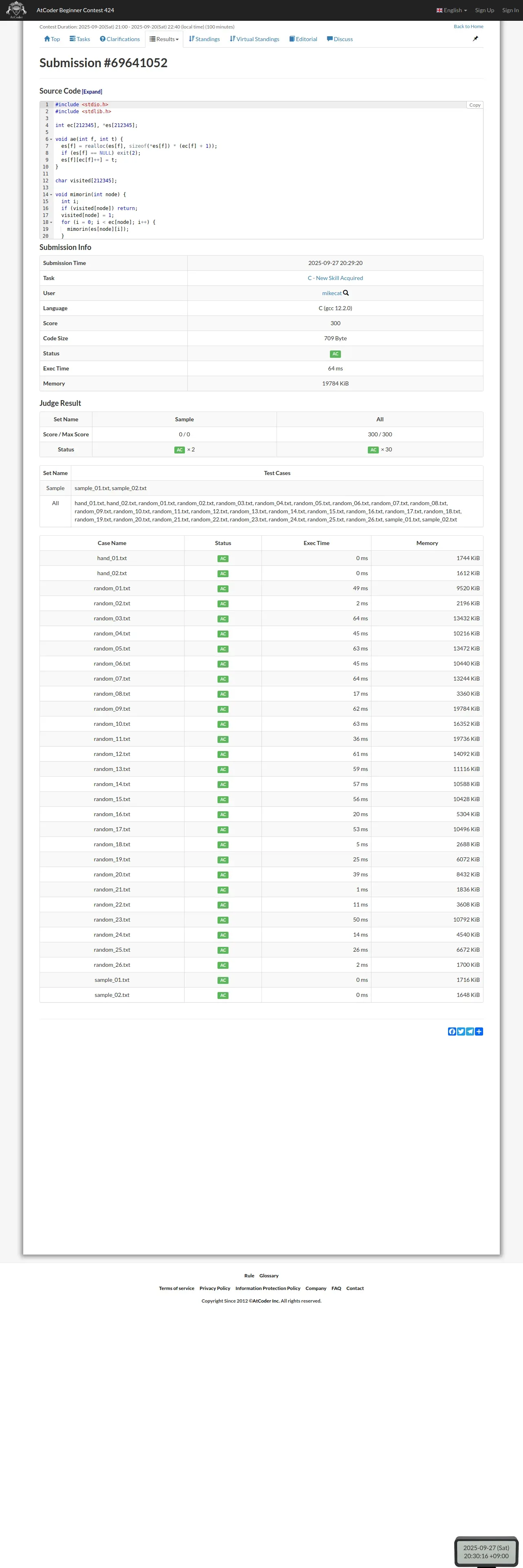Click the date-time clock widget

point(486,1552)
